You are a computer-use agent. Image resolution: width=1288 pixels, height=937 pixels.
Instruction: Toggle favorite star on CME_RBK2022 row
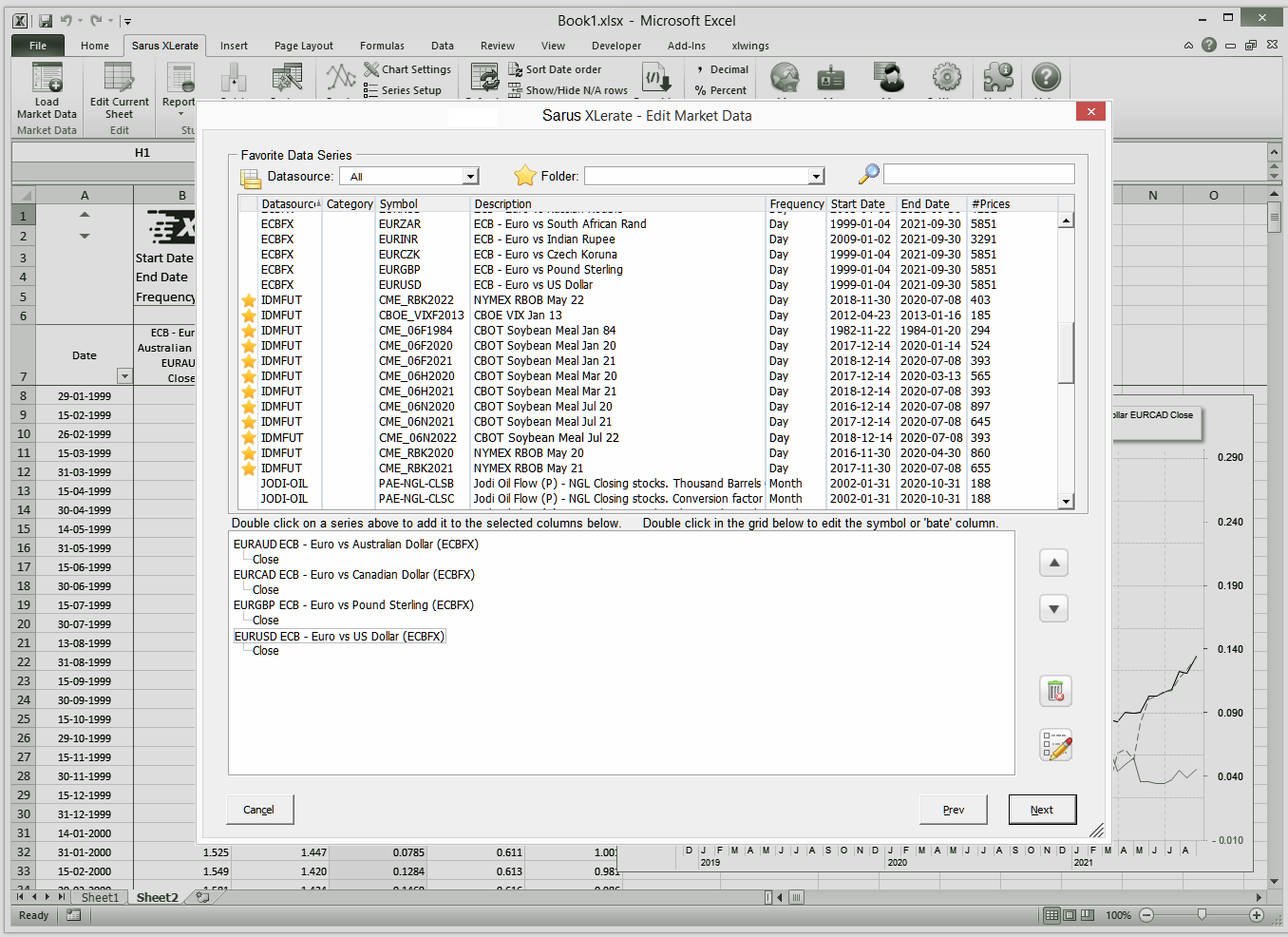[249, 300]
